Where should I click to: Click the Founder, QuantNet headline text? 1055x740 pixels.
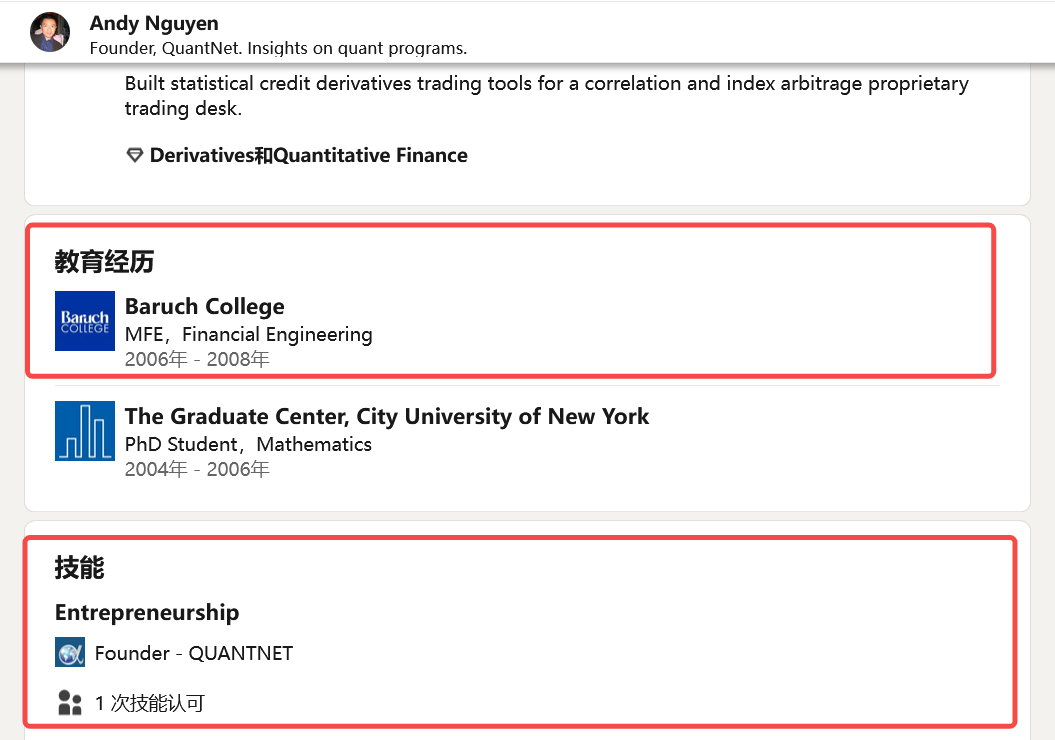(x=278, y=48)
